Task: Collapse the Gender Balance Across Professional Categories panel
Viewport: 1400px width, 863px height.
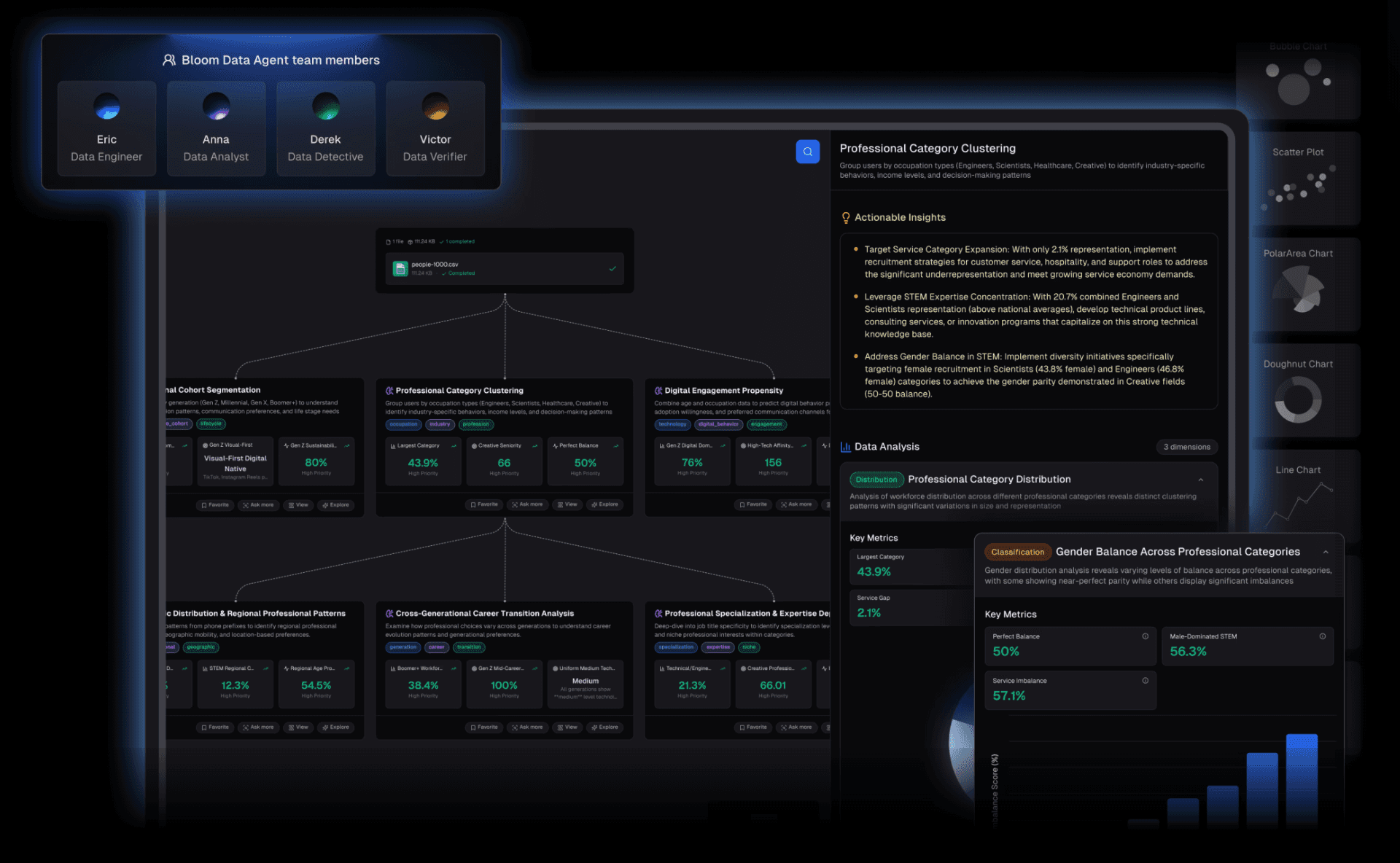Action: (1326, 552)
